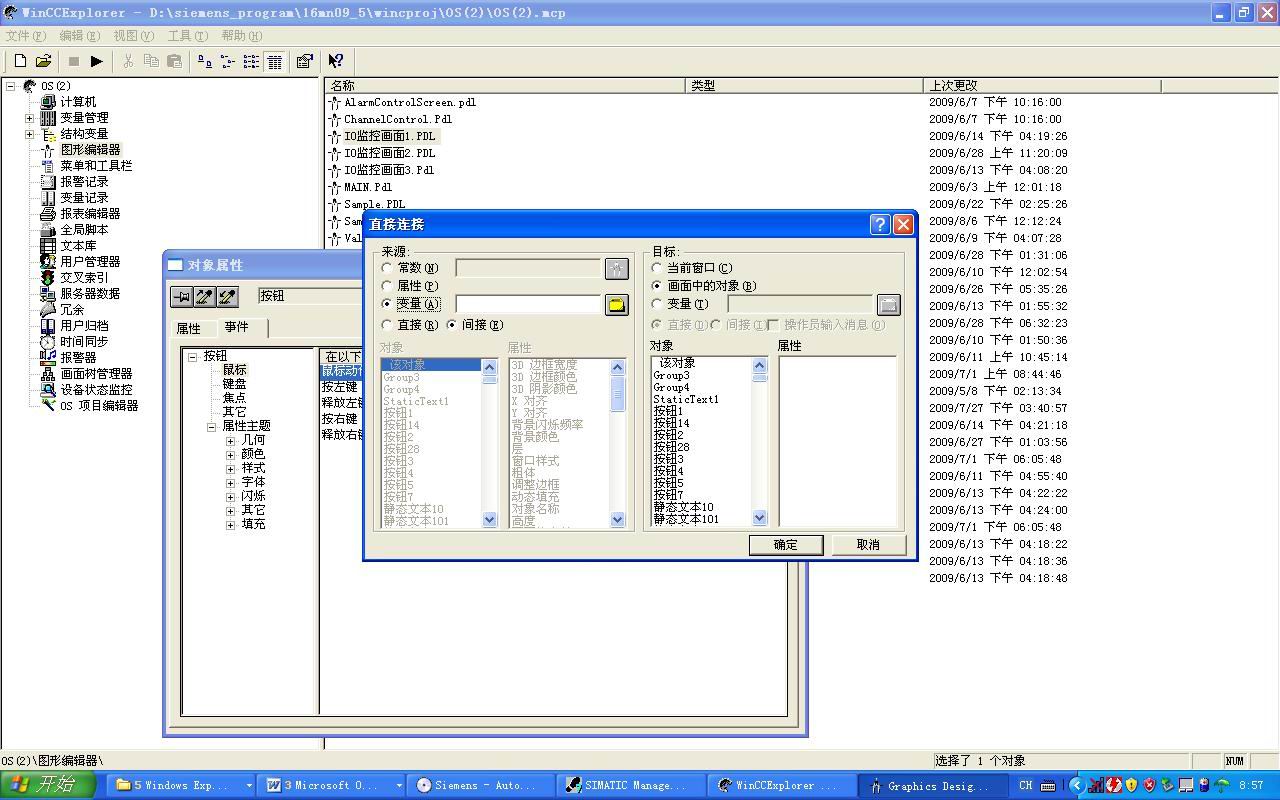This screenshot has height=800, width=1280.
Task: Expand the 字体 property group
Action: coord(231,482)
